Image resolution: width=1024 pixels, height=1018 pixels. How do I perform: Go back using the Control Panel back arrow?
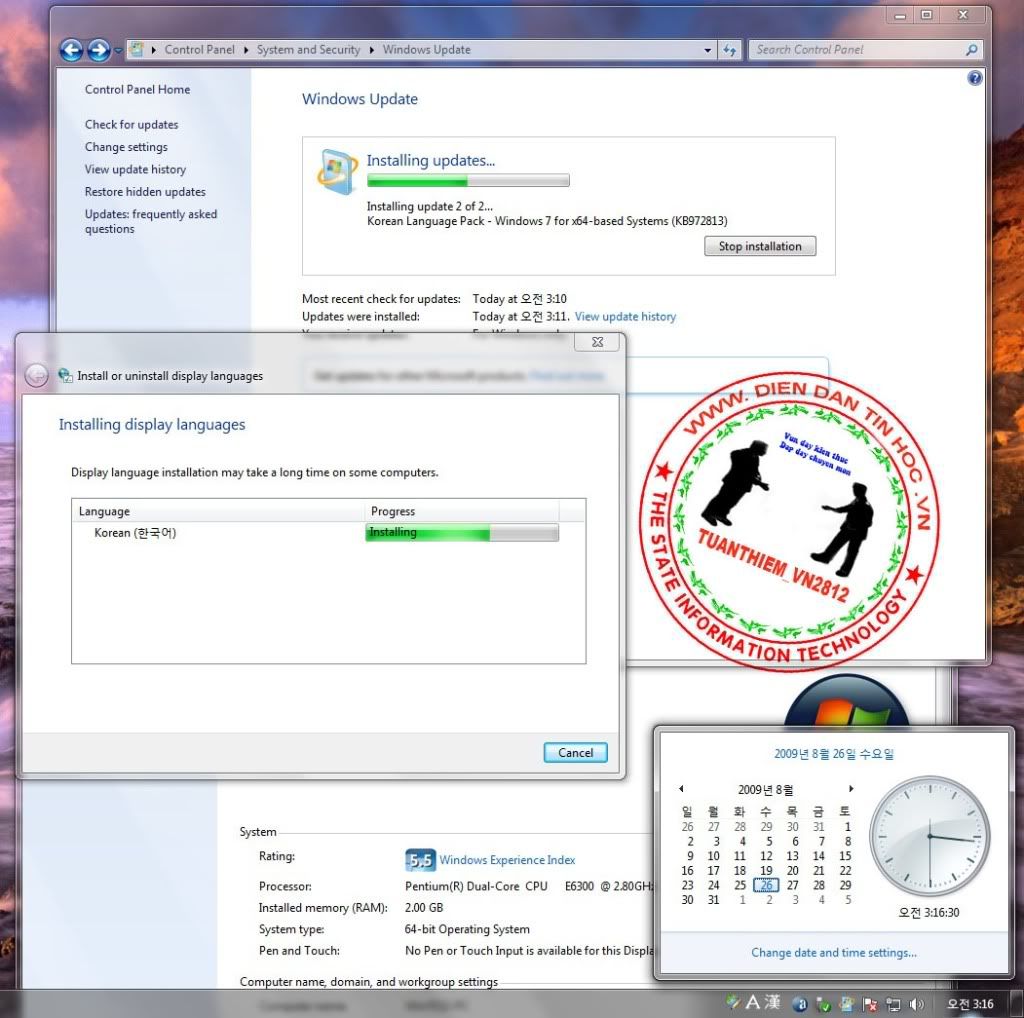pos(71,50)
